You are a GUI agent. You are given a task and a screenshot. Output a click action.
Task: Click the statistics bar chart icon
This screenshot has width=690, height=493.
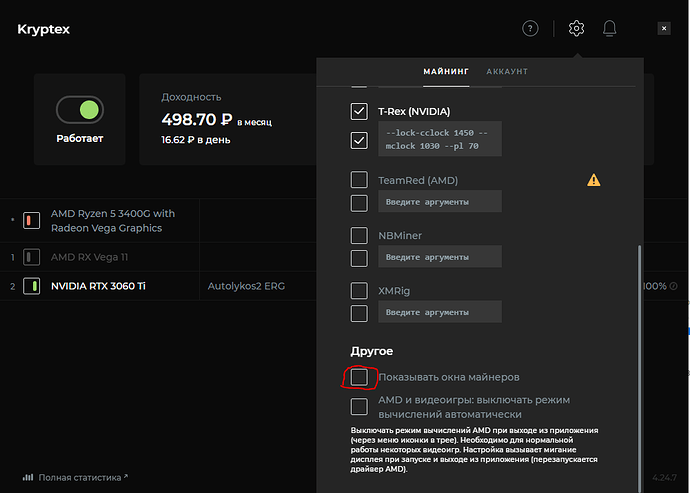click(x=28, y=477)
